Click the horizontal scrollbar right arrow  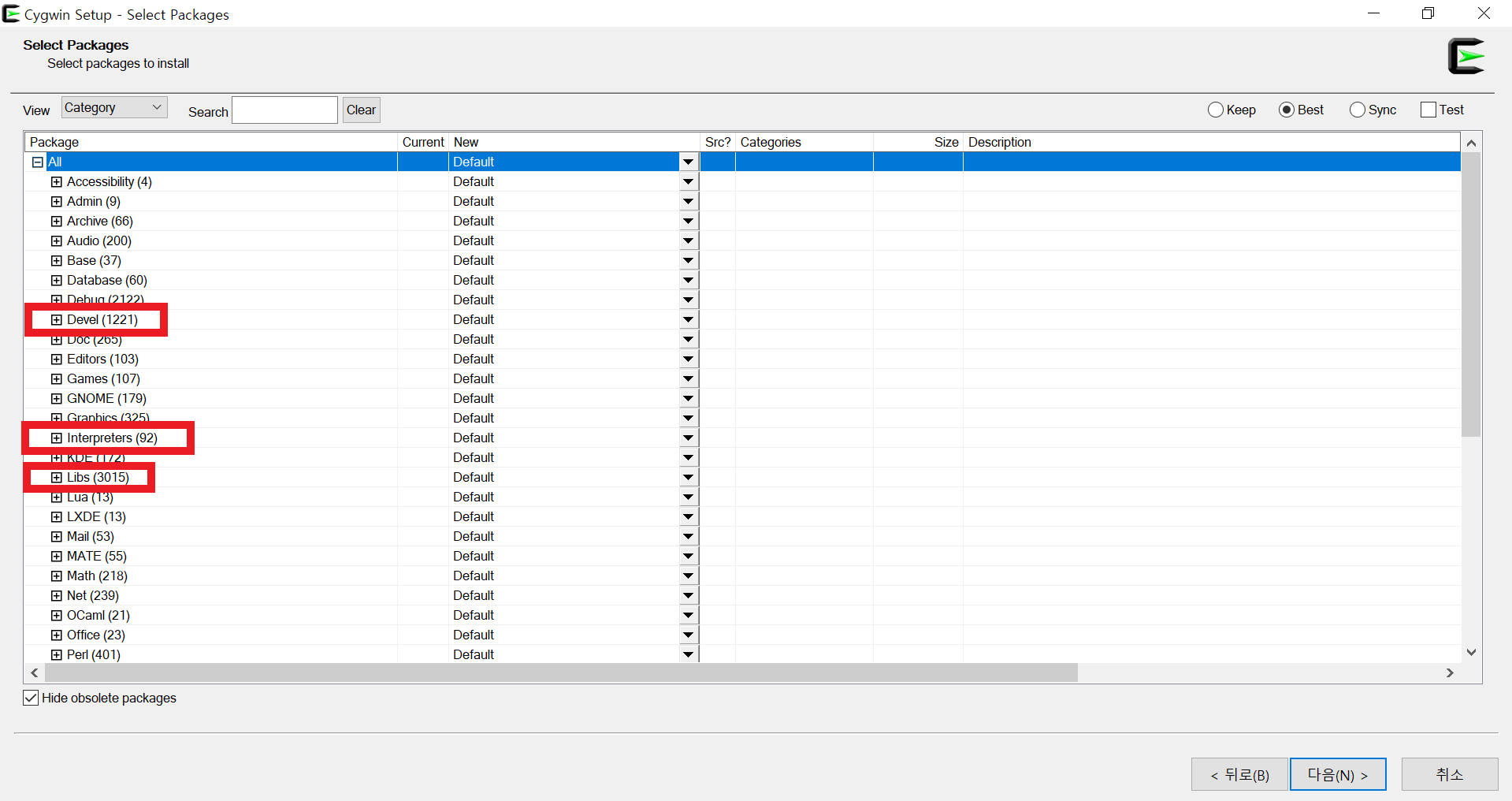click(1450, 673)
